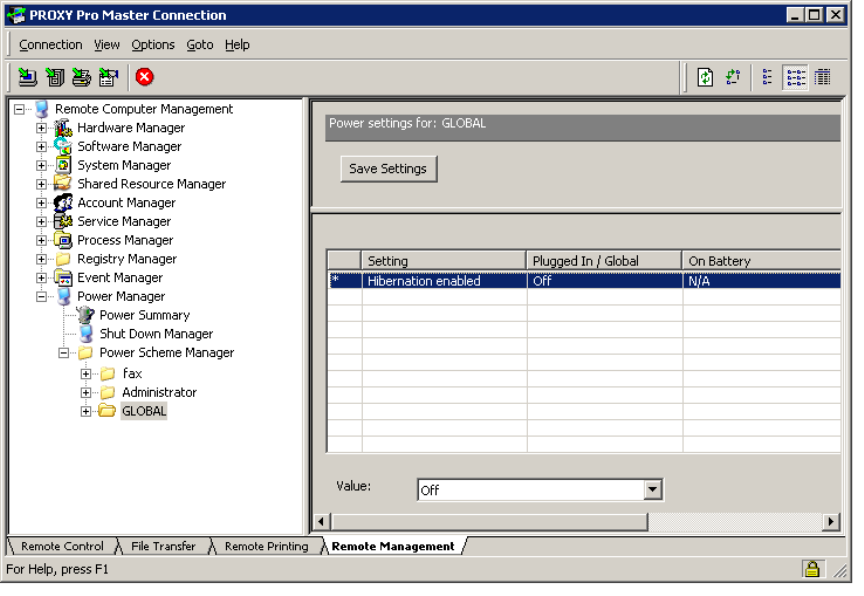Select the Administrator tree item

[159, 392]
